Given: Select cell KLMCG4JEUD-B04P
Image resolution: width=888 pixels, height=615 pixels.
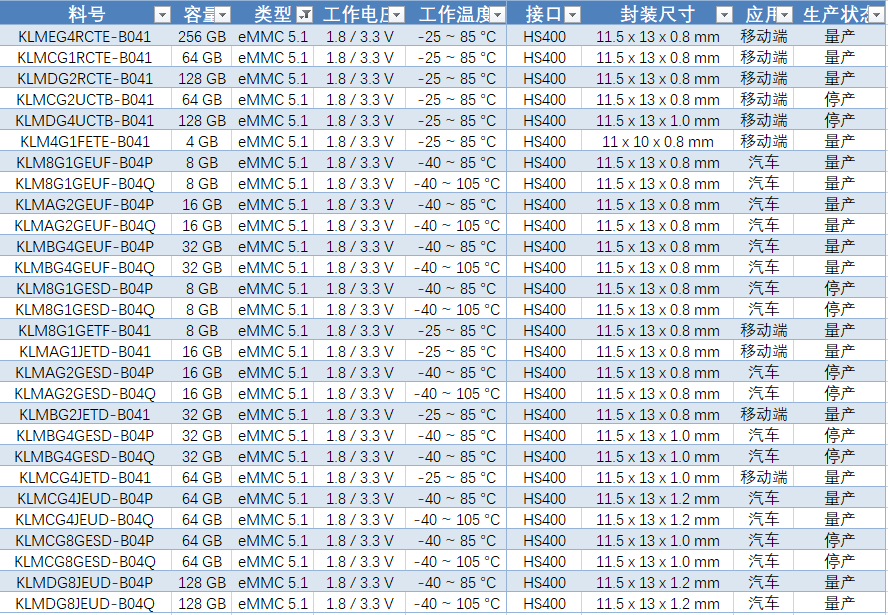Looking at the screenshot, I should click(85, 498).
